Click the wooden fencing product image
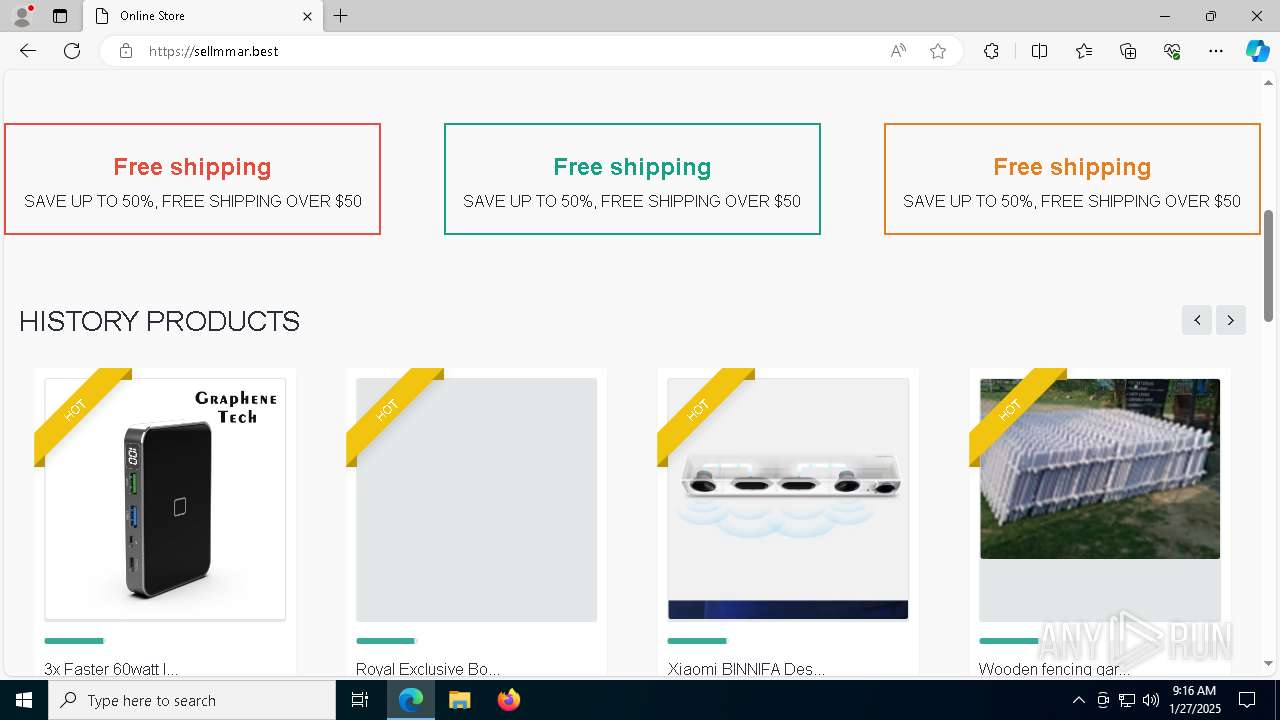This screenshot has height=720, width=1280. tap(1100, 469)
